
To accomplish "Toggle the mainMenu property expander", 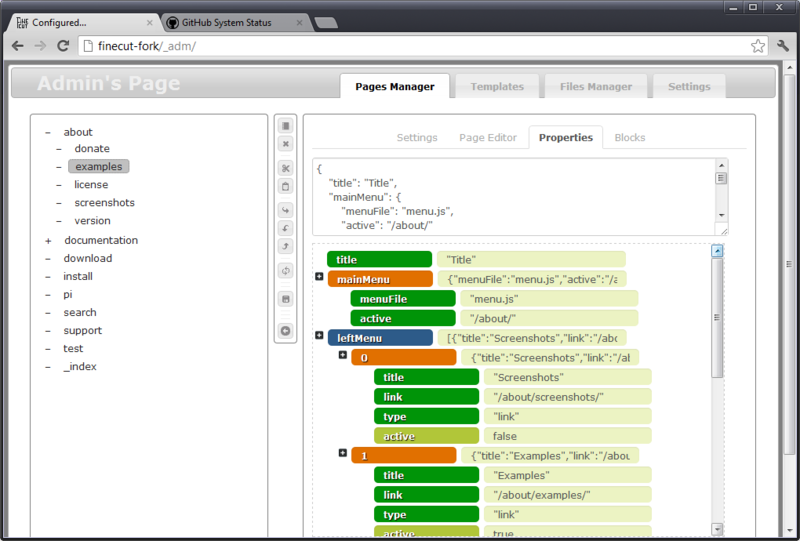I will tap(319, 276).
